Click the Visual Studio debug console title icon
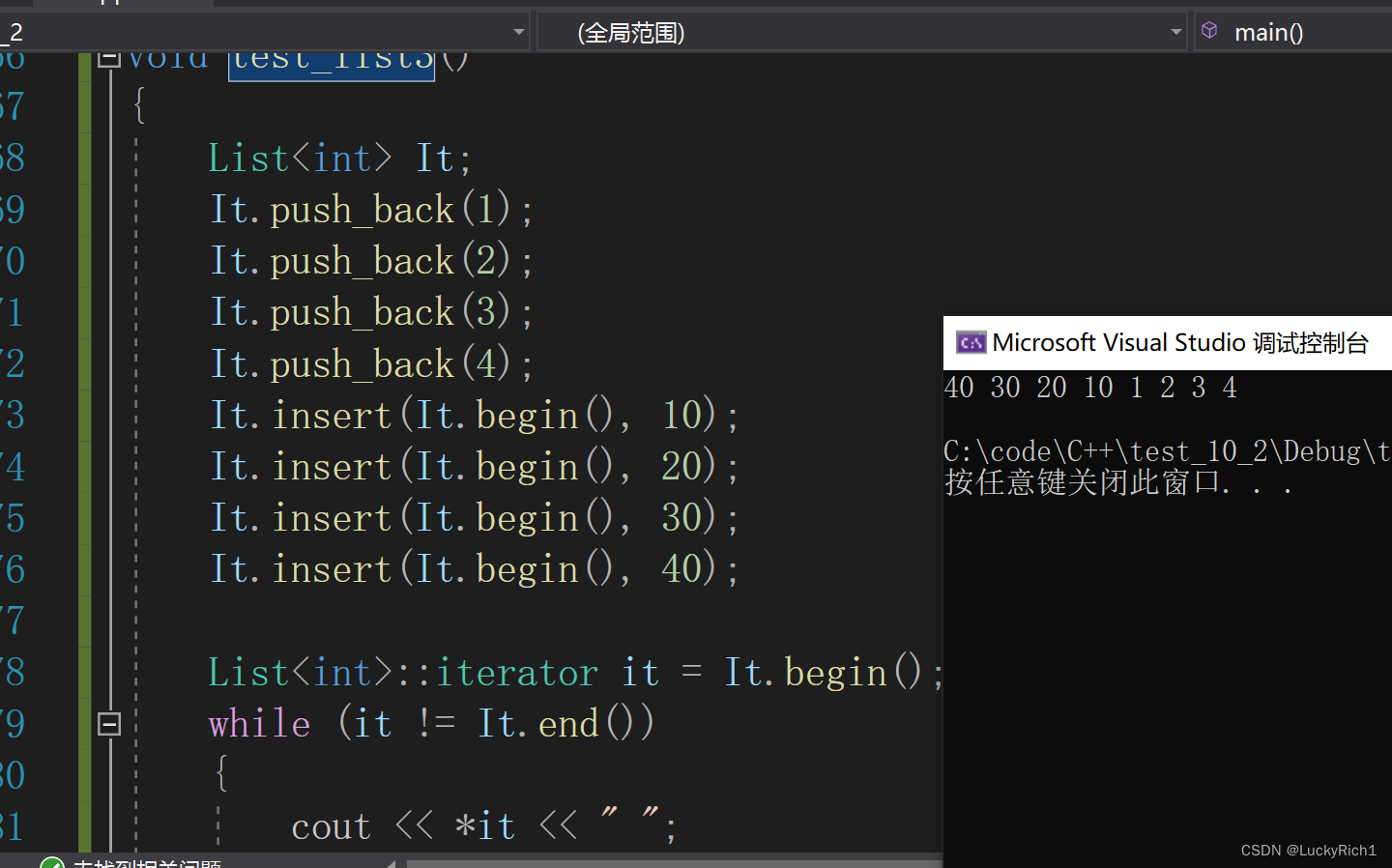Screen dimensions: 1392x868 pyautogui.click(x=971, y=343)
